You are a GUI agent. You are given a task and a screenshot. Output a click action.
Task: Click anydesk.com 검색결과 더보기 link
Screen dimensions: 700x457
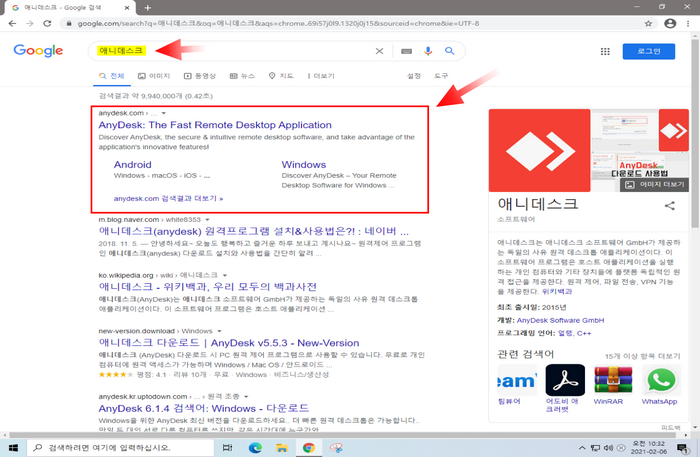168,198
